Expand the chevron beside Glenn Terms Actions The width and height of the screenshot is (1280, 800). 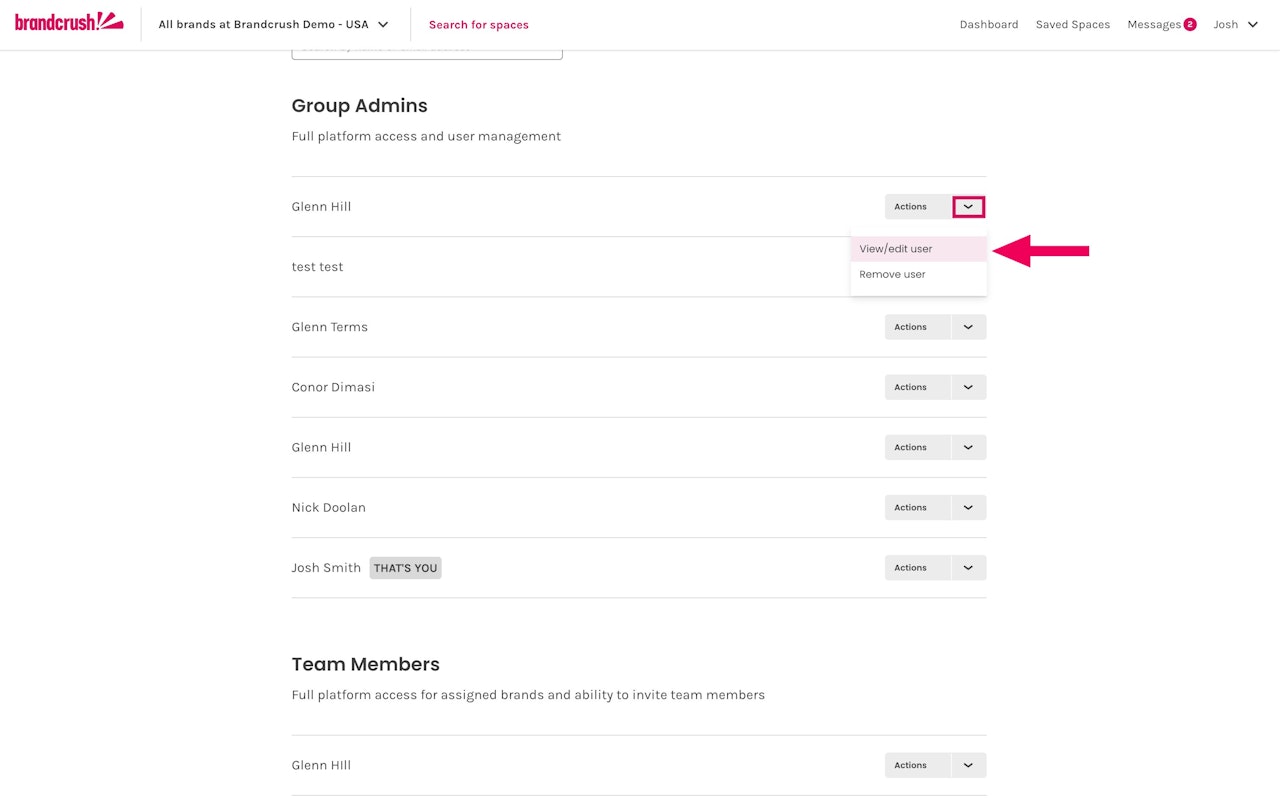click(x=968, y=327)
